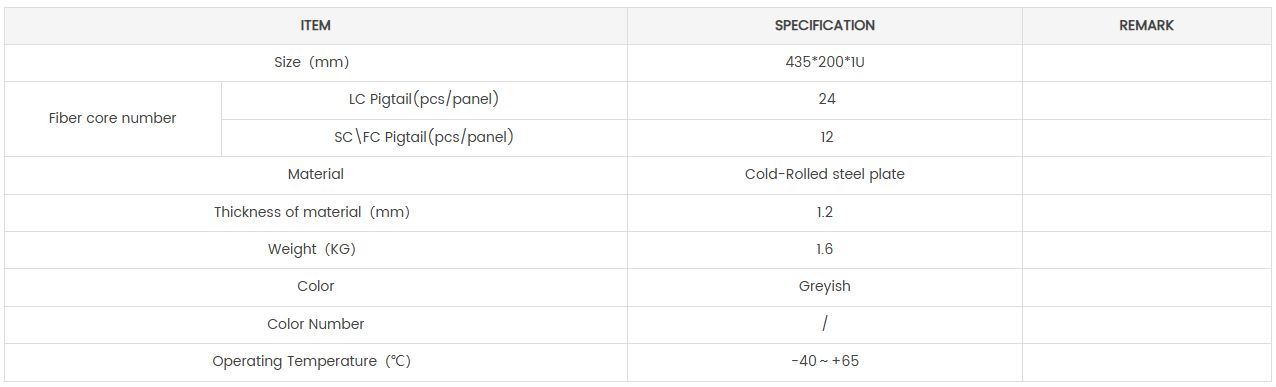The height and width of the screenshot is (387, 1276).
Task: Click the LC Pigtail(pcs/panel) cell
Action: (424, 99)
